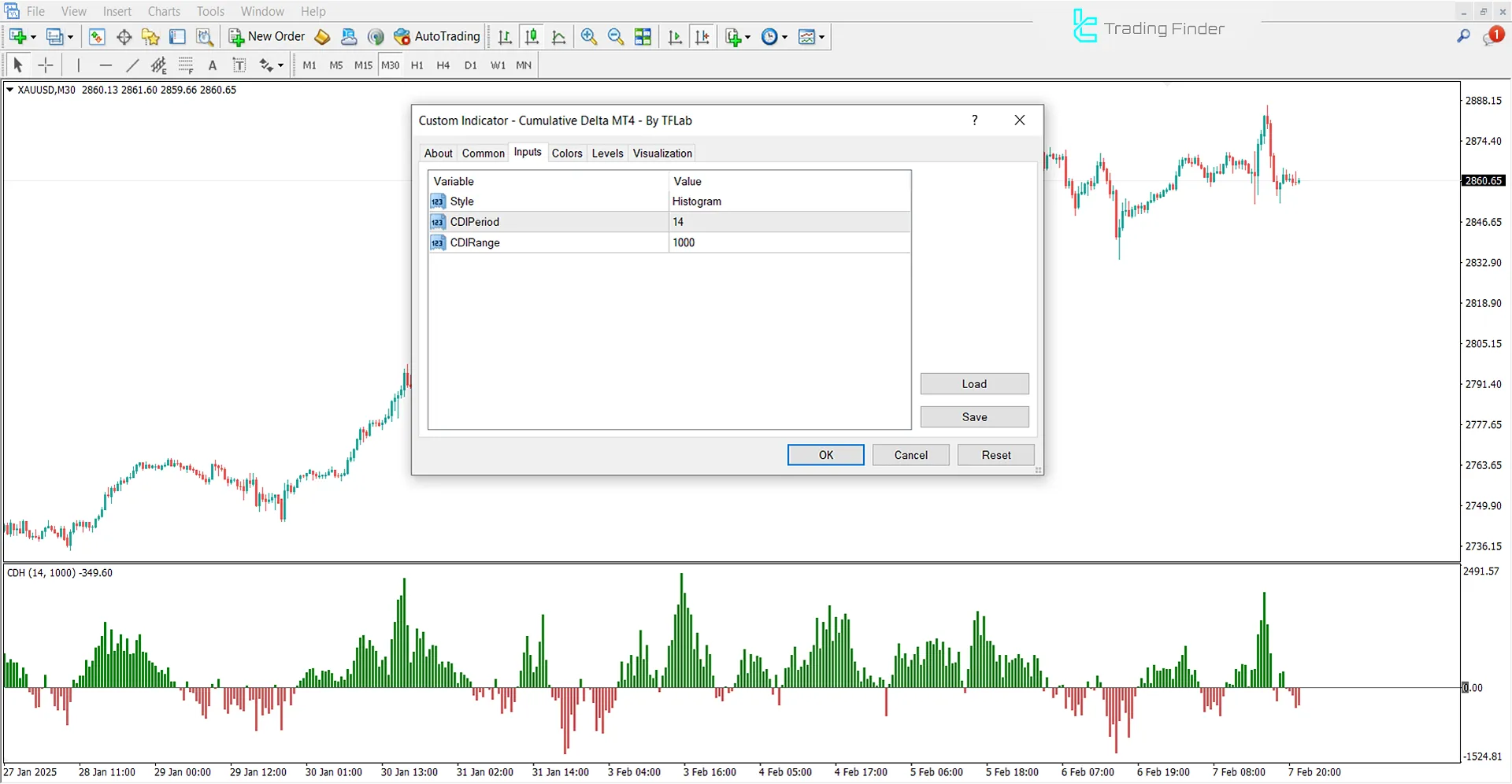Image resolution: width=1512 pixels, height=784 pixels.
Task: Select the candlestick chart type
Action: (532, 36)
